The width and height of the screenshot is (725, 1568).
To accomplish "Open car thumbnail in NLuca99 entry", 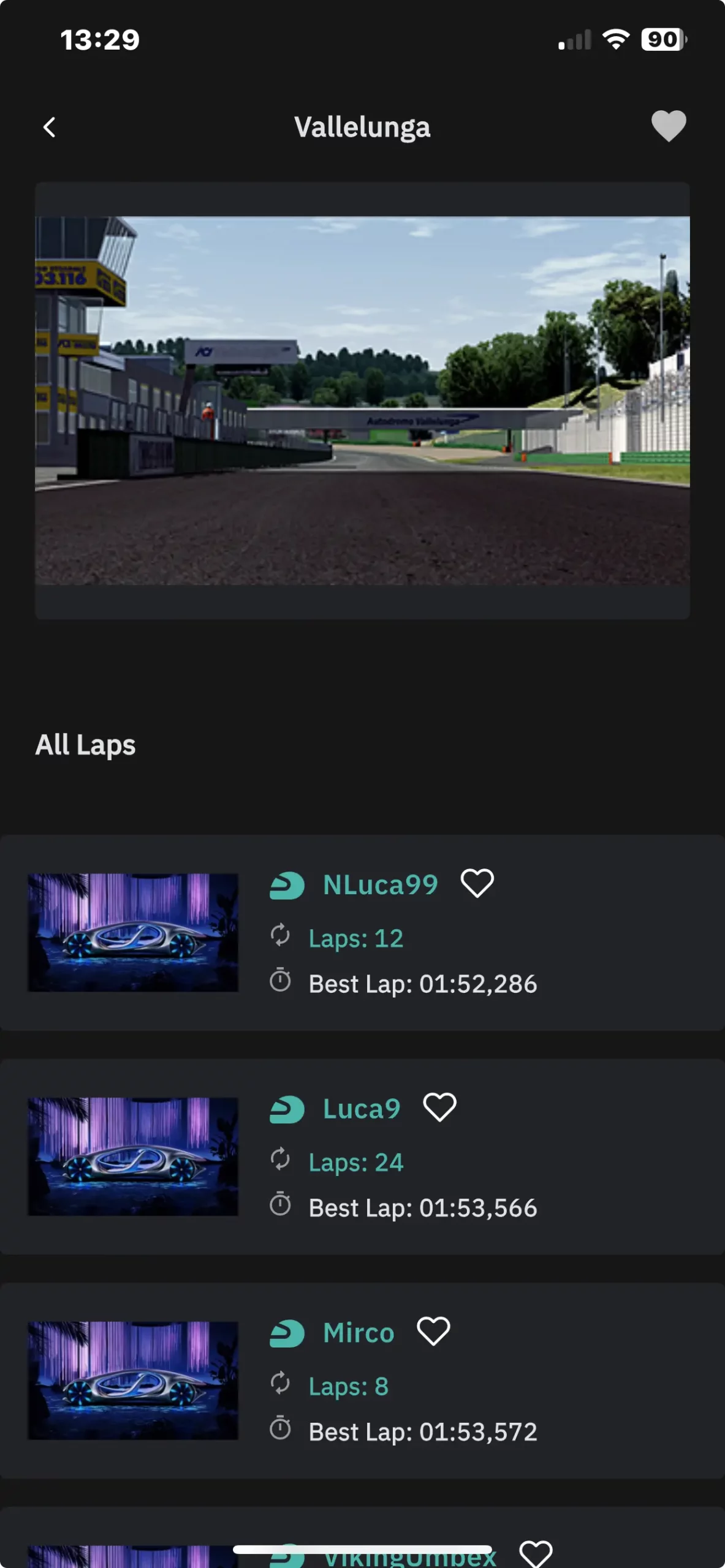I will click(133, 932).
